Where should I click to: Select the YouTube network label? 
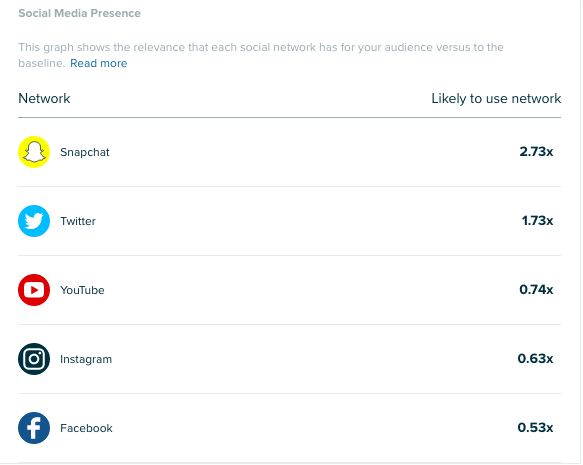[82, 290]
